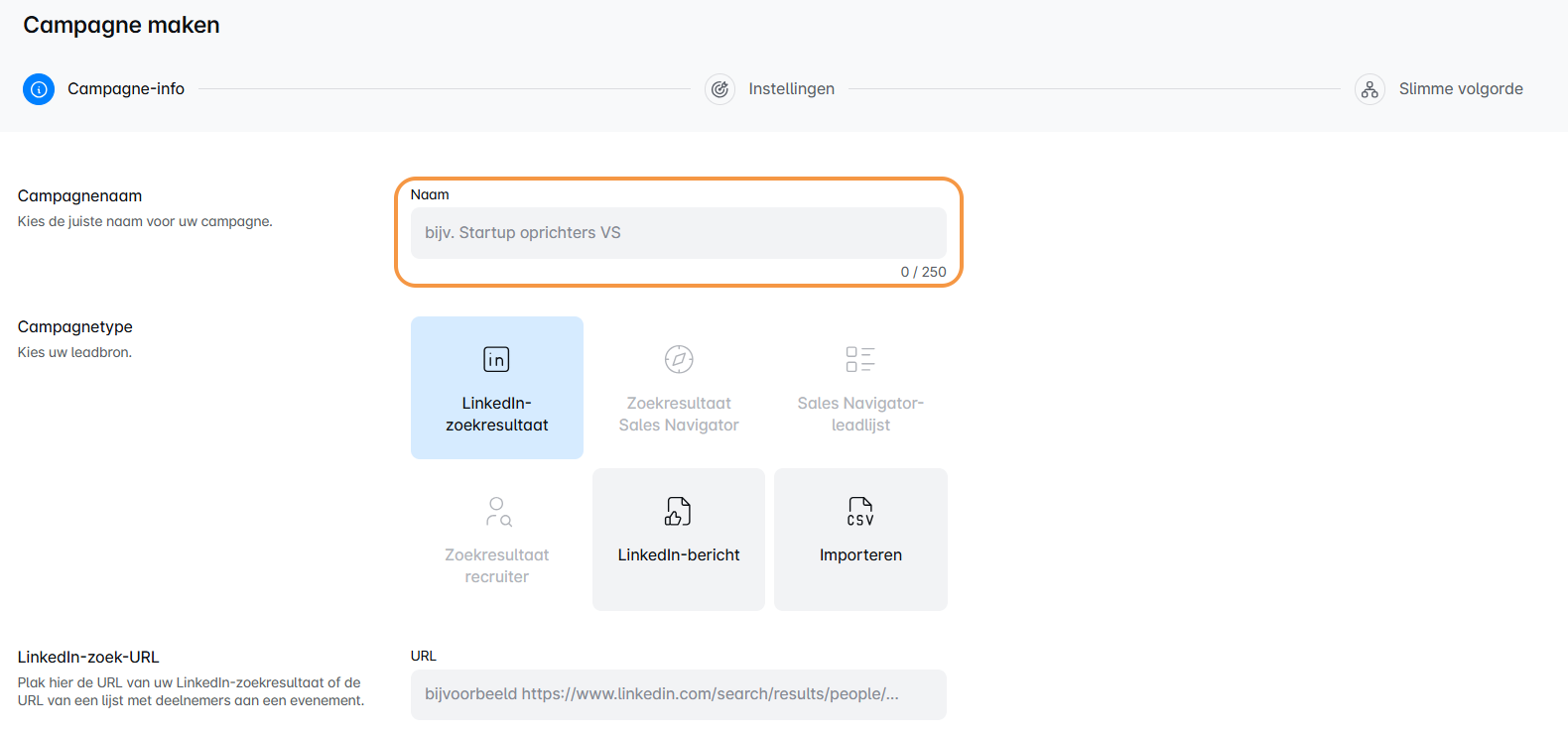Click the Campagne maken heading
Screen dimensions: 1568x734
tap(121, 25)
